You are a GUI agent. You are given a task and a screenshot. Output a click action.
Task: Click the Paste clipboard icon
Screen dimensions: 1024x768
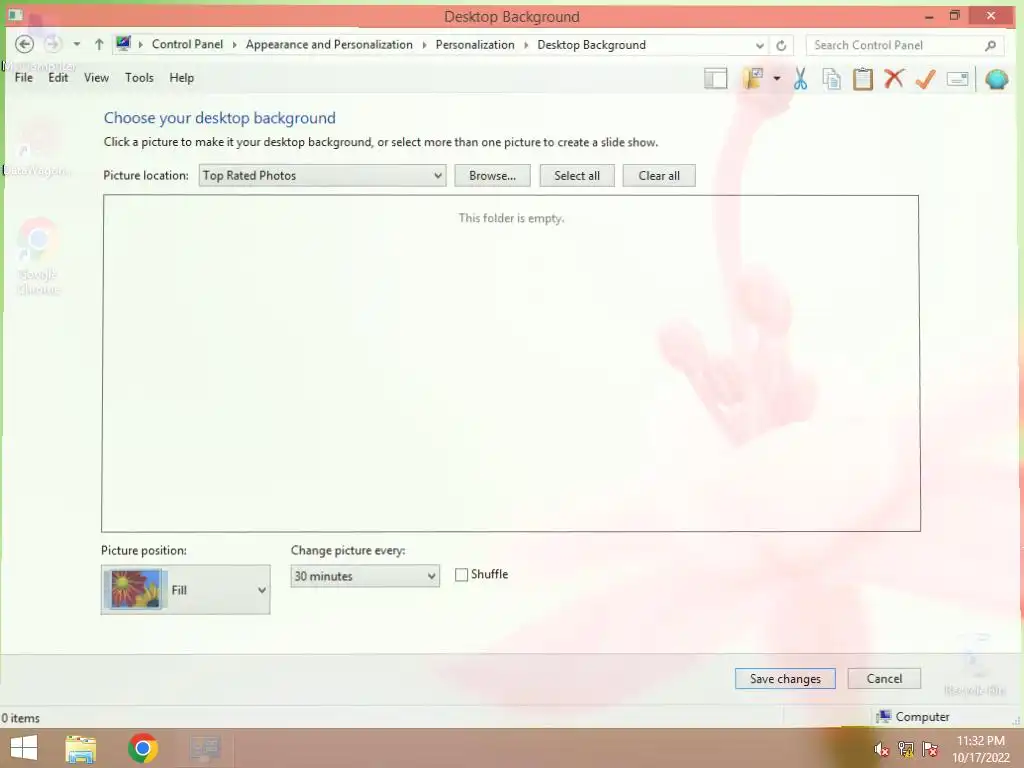863,79
